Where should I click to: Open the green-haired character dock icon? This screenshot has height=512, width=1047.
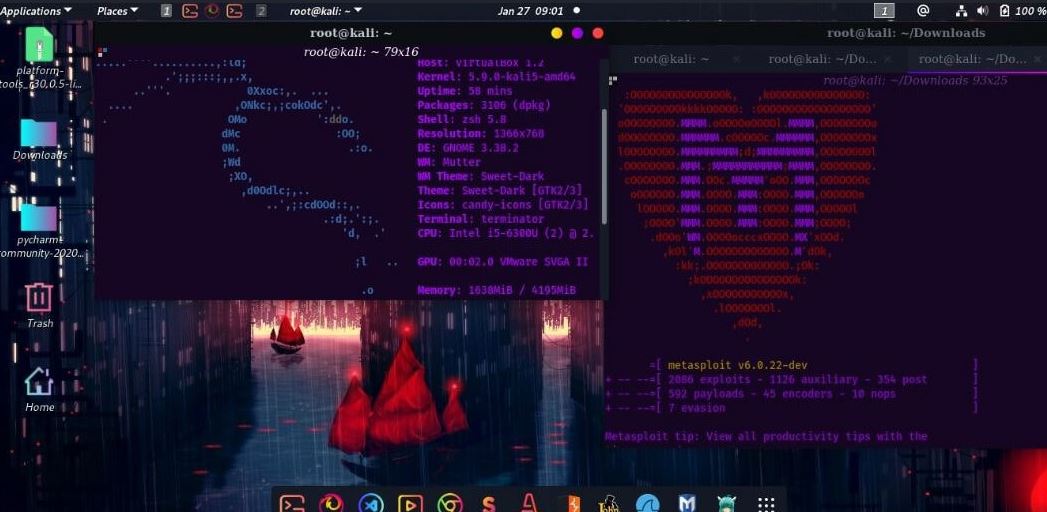point(726,503)
